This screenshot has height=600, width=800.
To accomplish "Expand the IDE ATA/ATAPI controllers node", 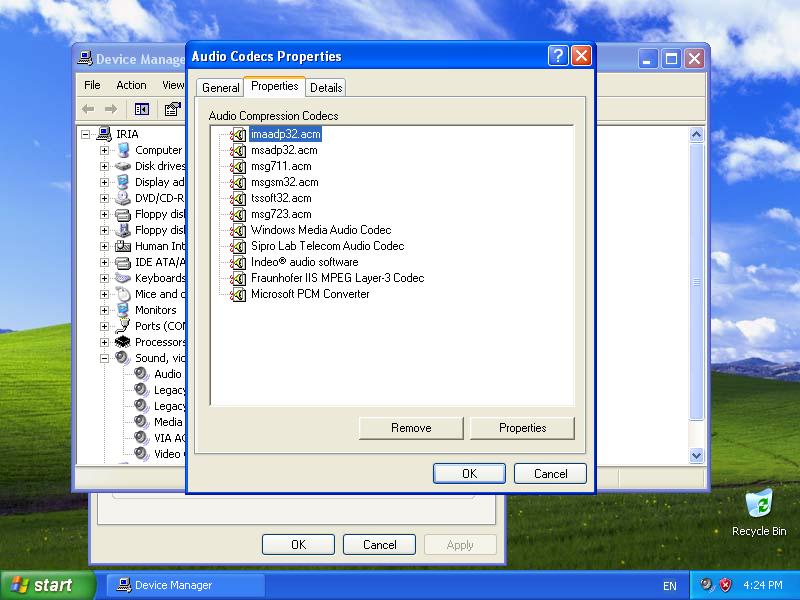I will tap(104, 262).
